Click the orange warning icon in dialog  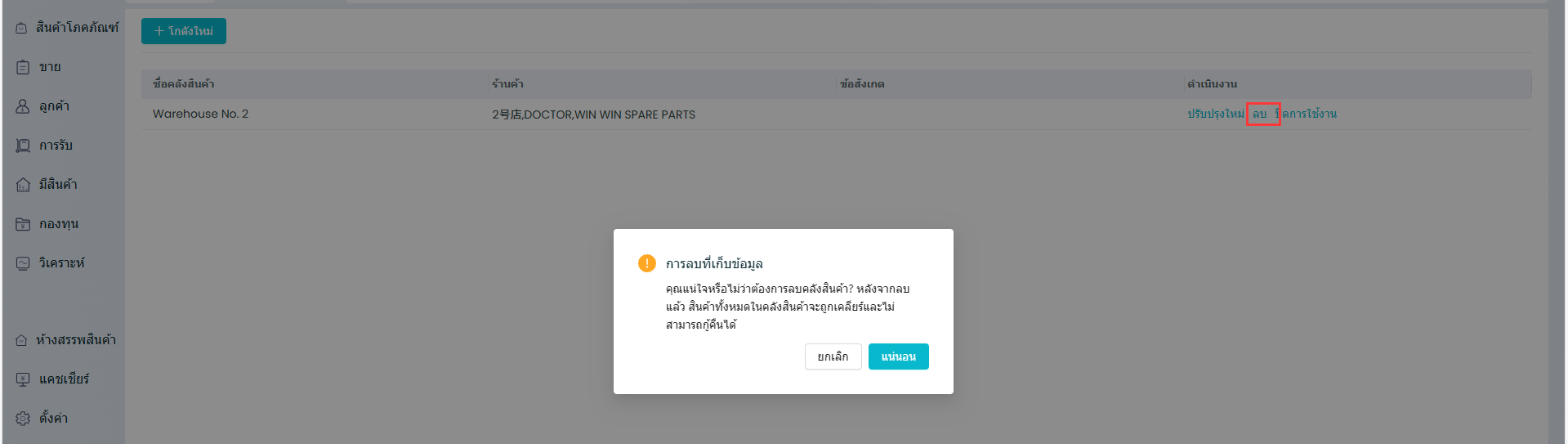(646, 263)
